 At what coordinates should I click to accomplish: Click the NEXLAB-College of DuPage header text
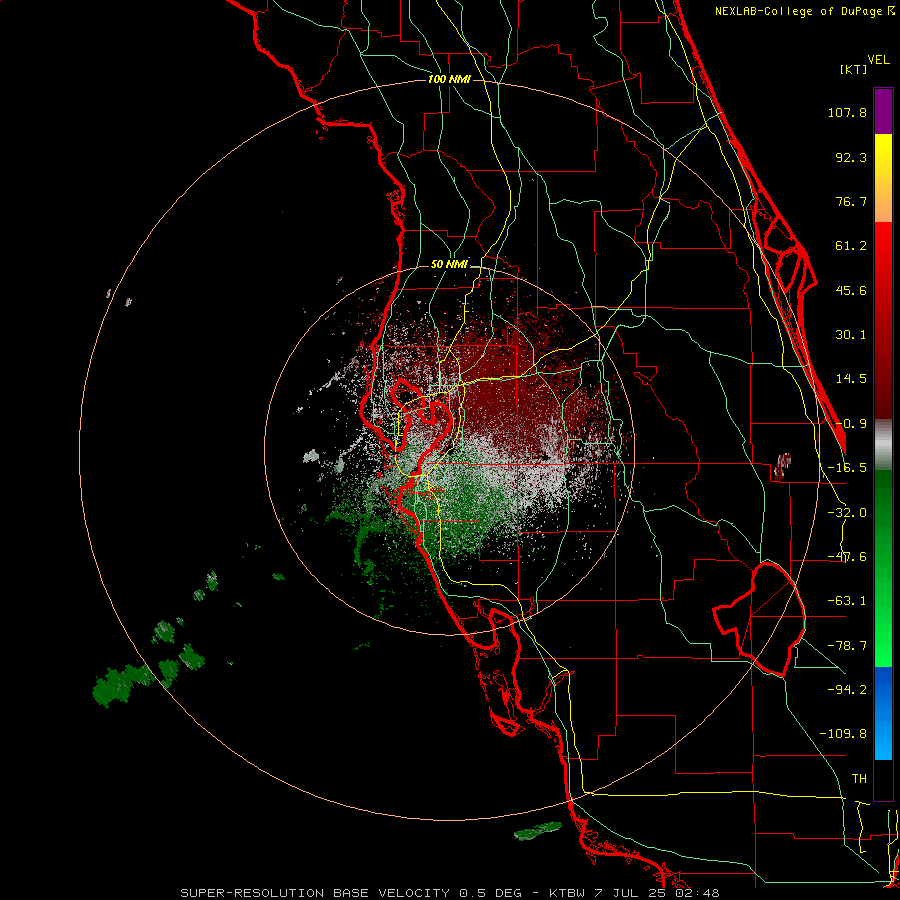pyautogui.click(x=804, y=11)
